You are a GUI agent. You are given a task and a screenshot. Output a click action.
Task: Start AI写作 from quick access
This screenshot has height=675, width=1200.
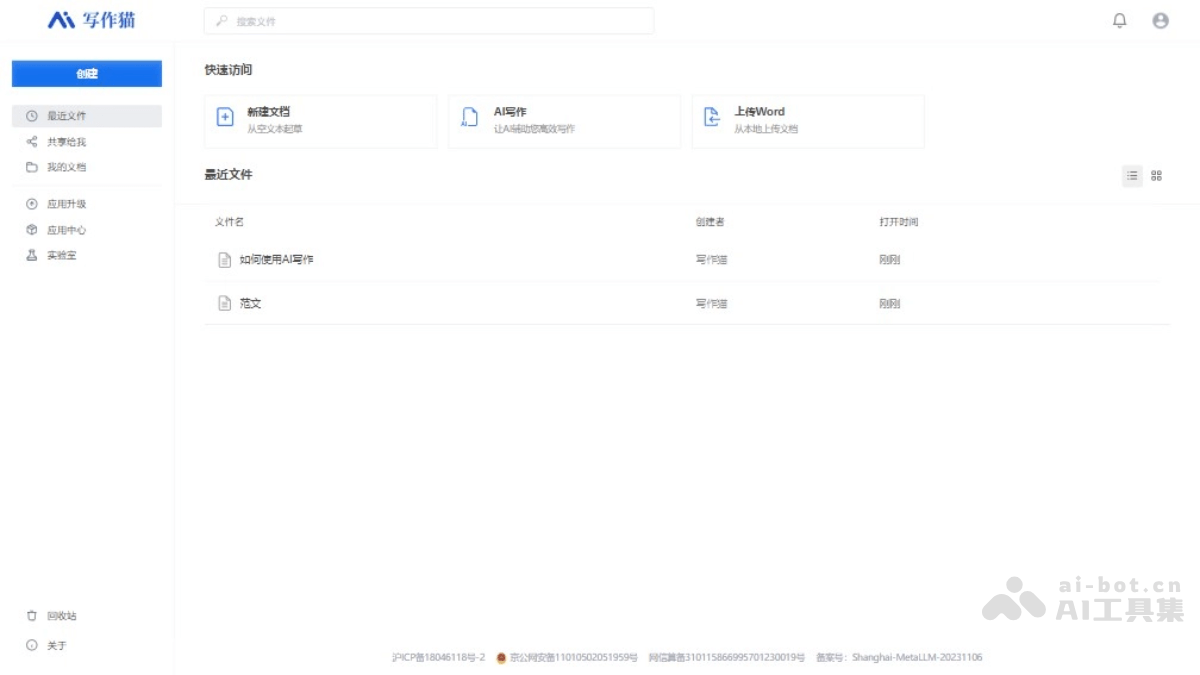[x=564, y=121]
